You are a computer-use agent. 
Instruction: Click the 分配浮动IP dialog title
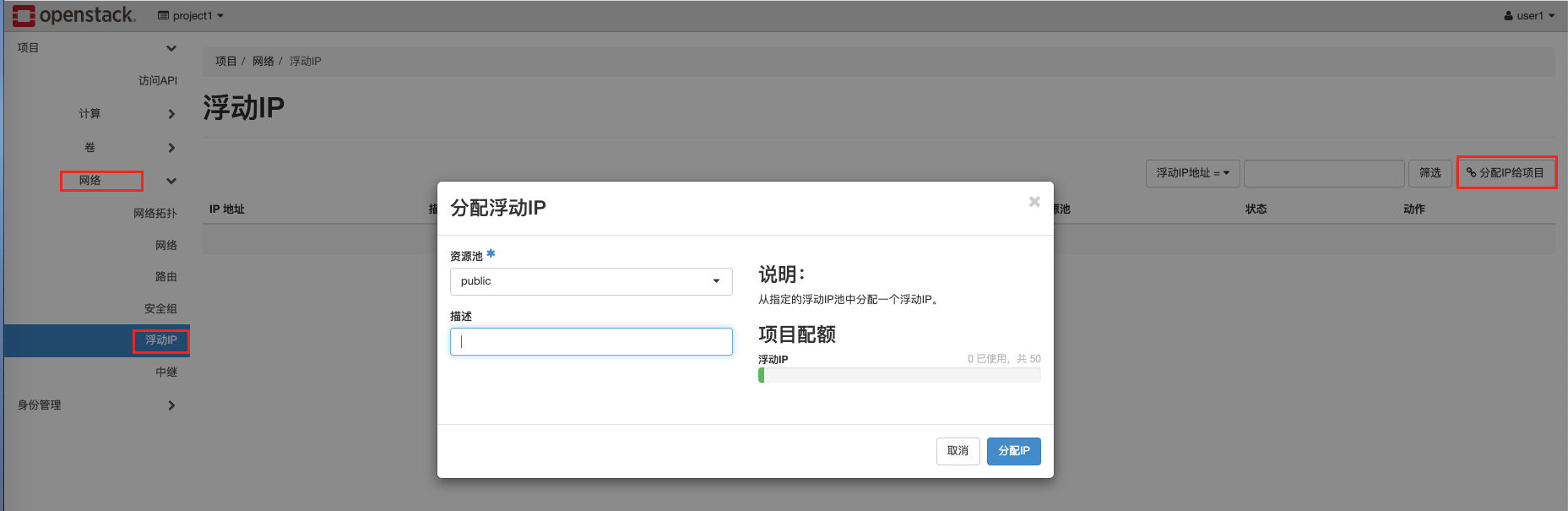498,208
